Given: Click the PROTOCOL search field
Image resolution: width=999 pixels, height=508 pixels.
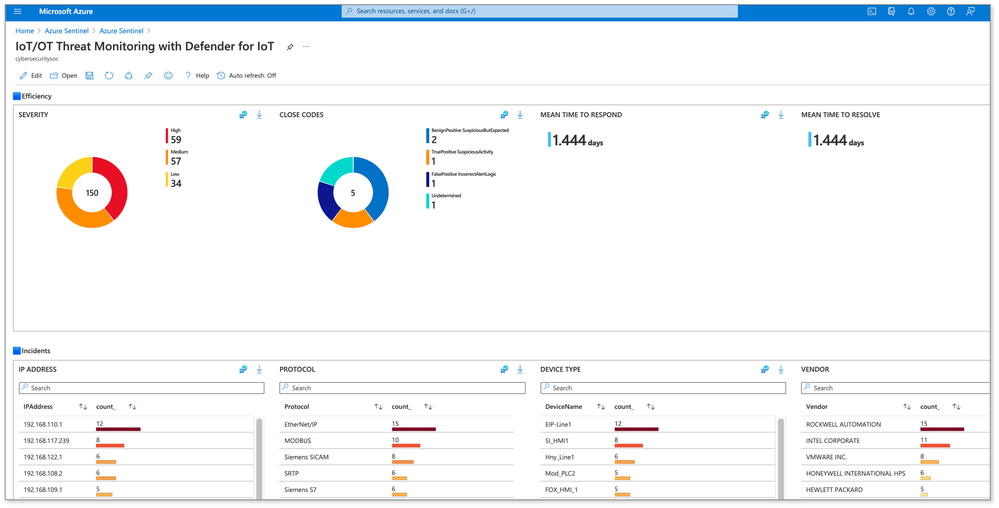Looking at the screenshot, I should point(403,388).
